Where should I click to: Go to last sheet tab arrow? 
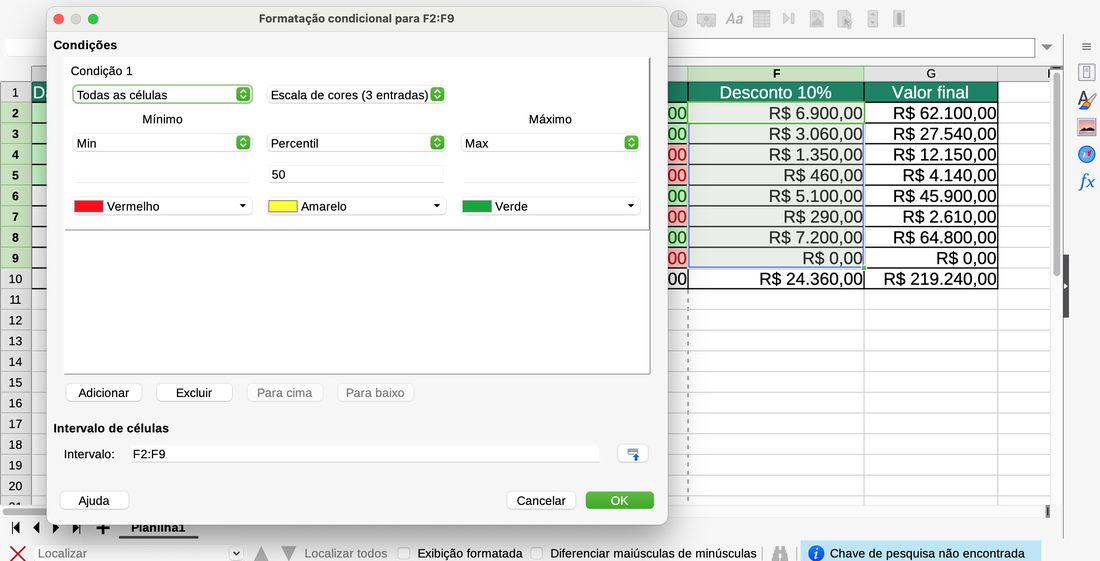[76, 527]
